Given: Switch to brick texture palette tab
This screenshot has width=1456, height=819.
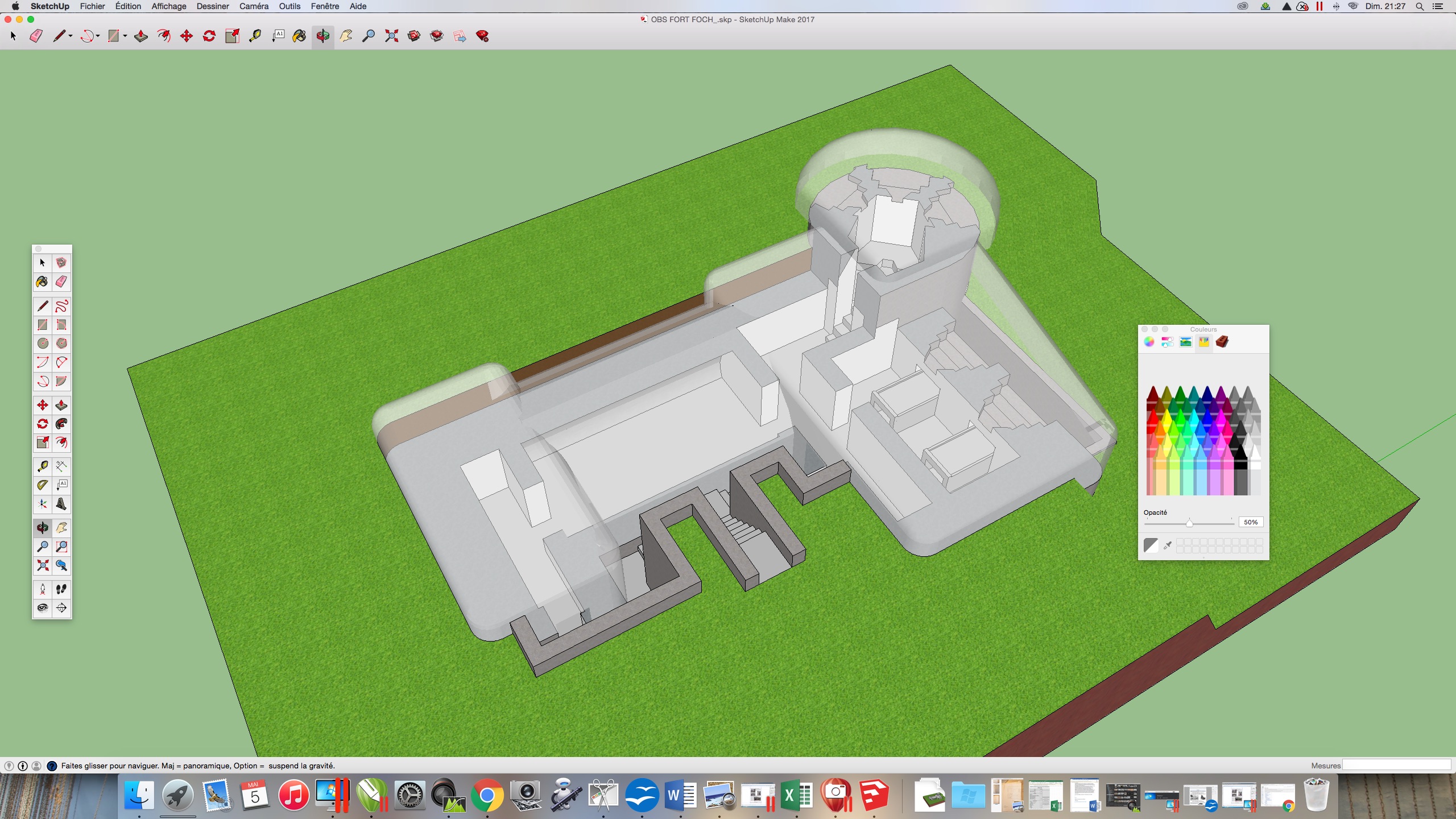Looking at the screenshot, I should tap(1222, 342).
